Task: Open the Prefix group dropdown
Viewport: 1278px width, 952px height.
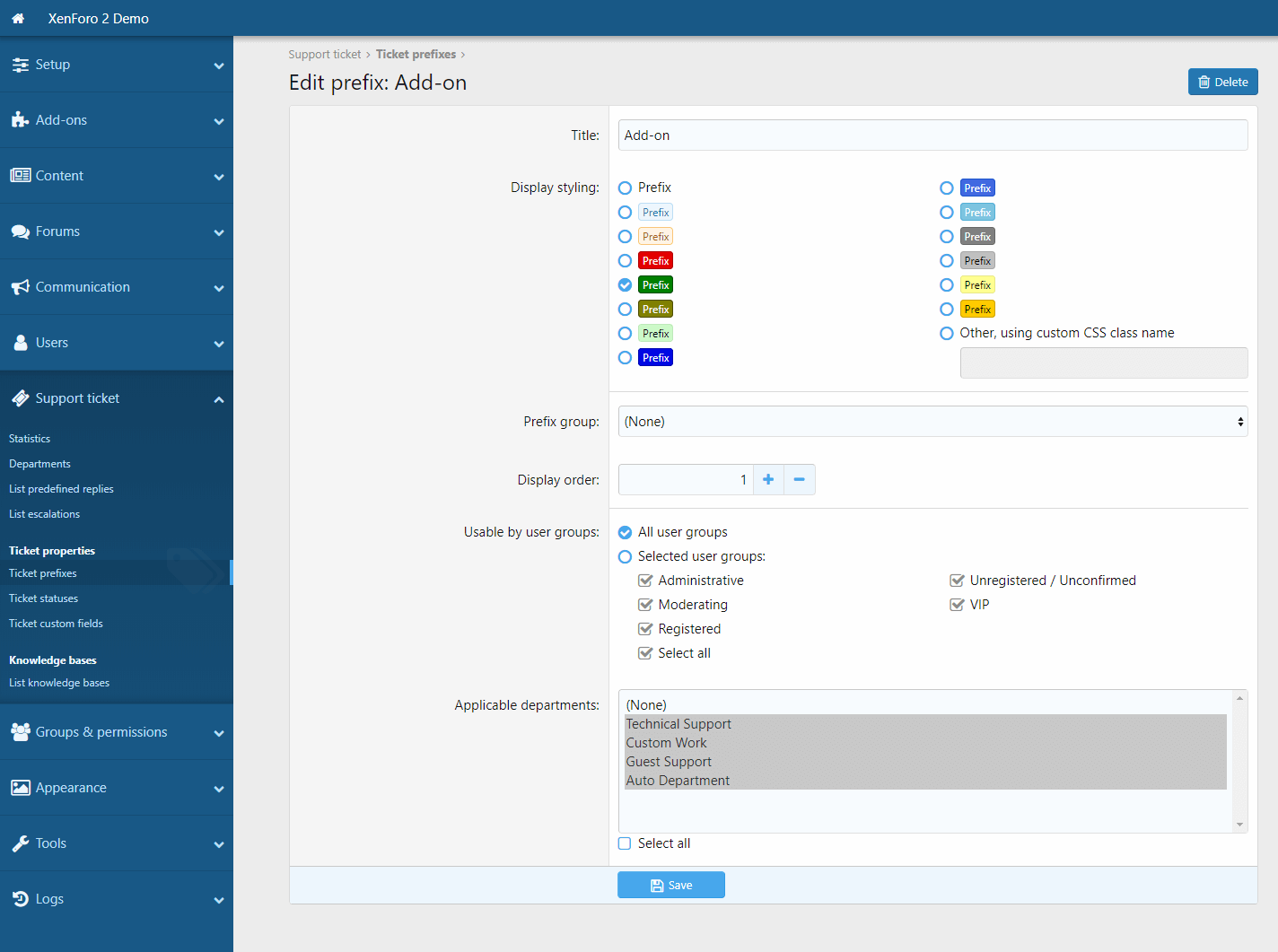Action: pyautogui.click(x=932, y=422)
